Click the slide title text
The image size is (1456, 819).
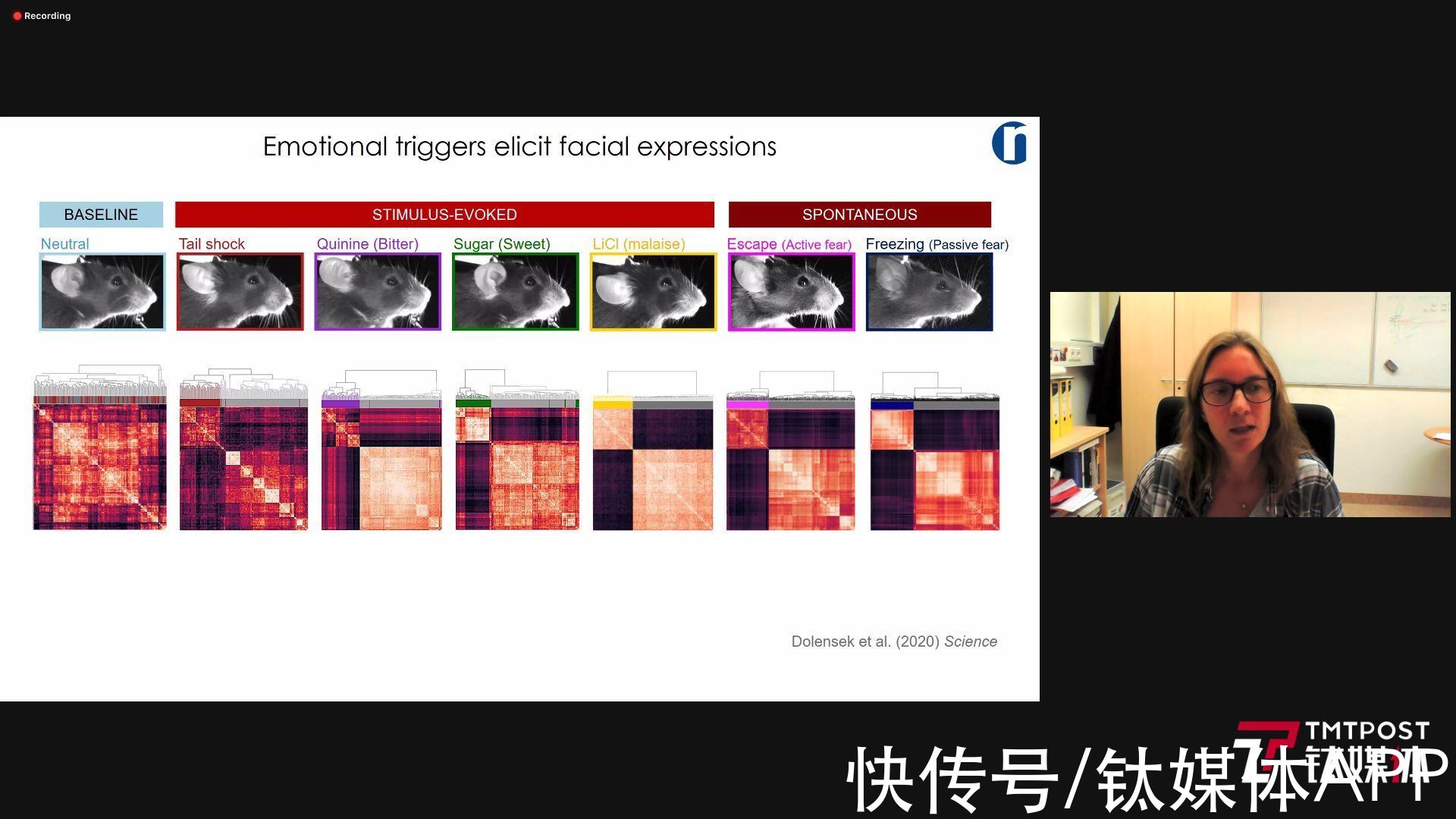click(519, 146)
